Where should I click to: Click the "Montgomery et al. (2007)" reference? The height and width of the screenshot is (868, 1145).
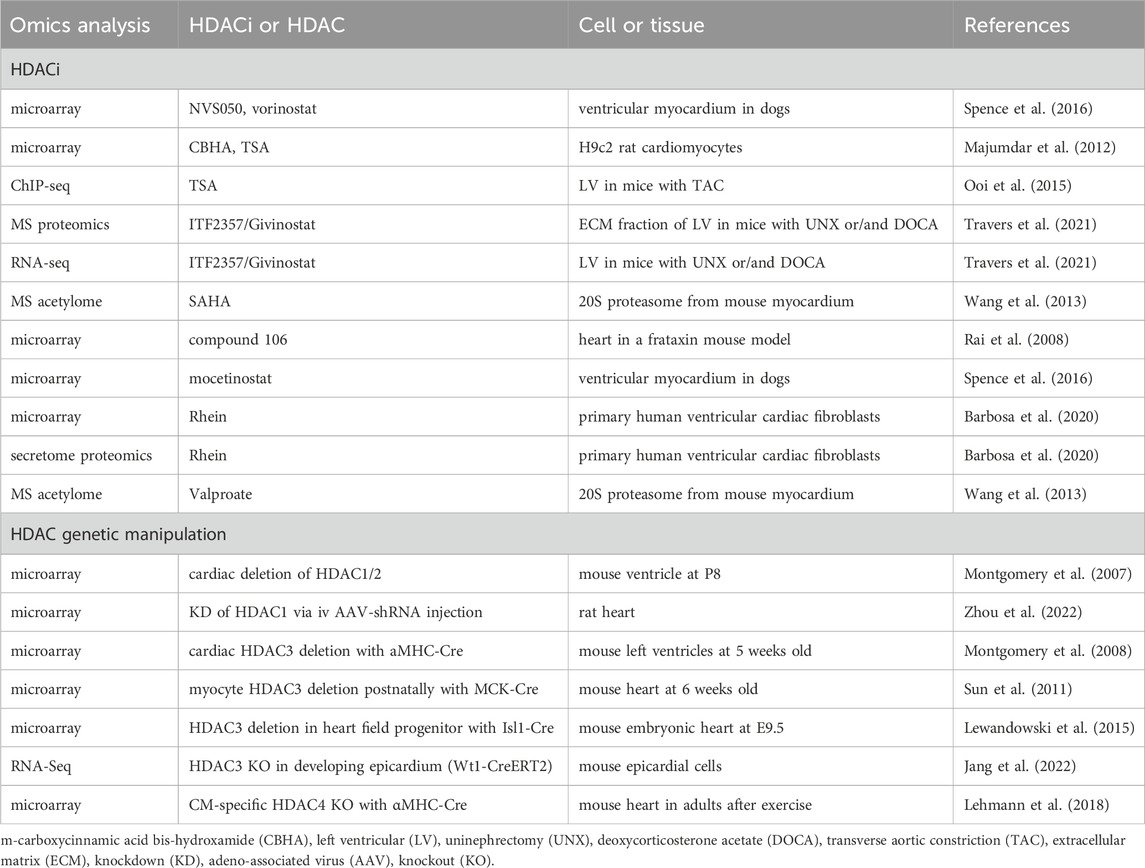point(1048,575)
